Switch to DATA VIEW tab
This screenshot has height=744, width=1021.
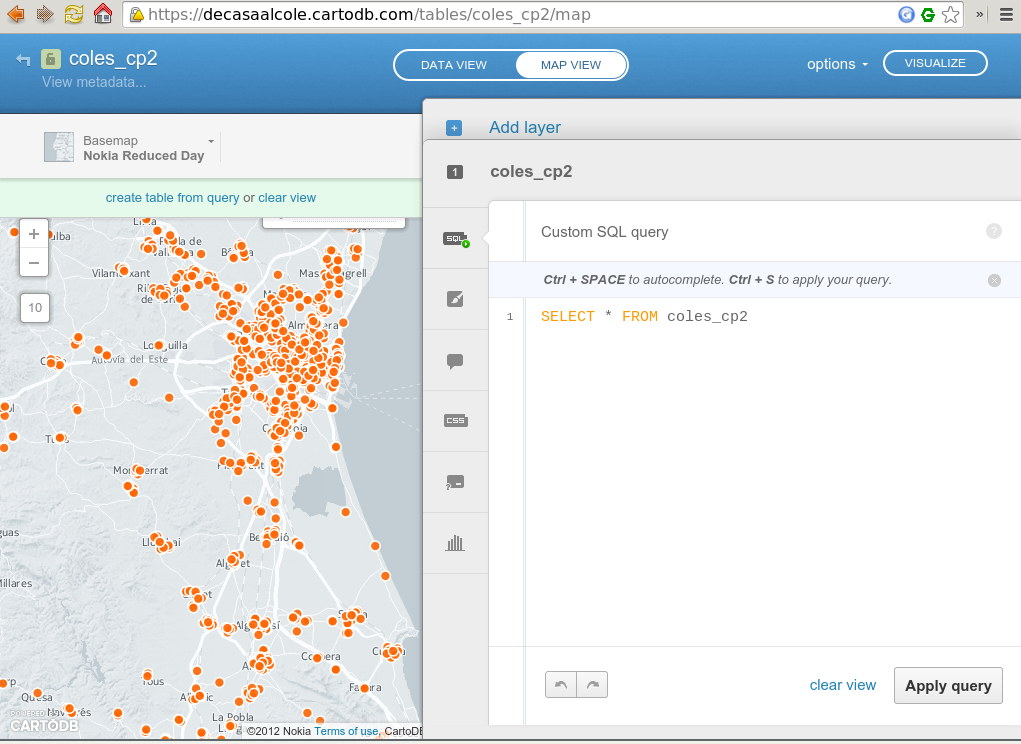(x=454, y=65)
